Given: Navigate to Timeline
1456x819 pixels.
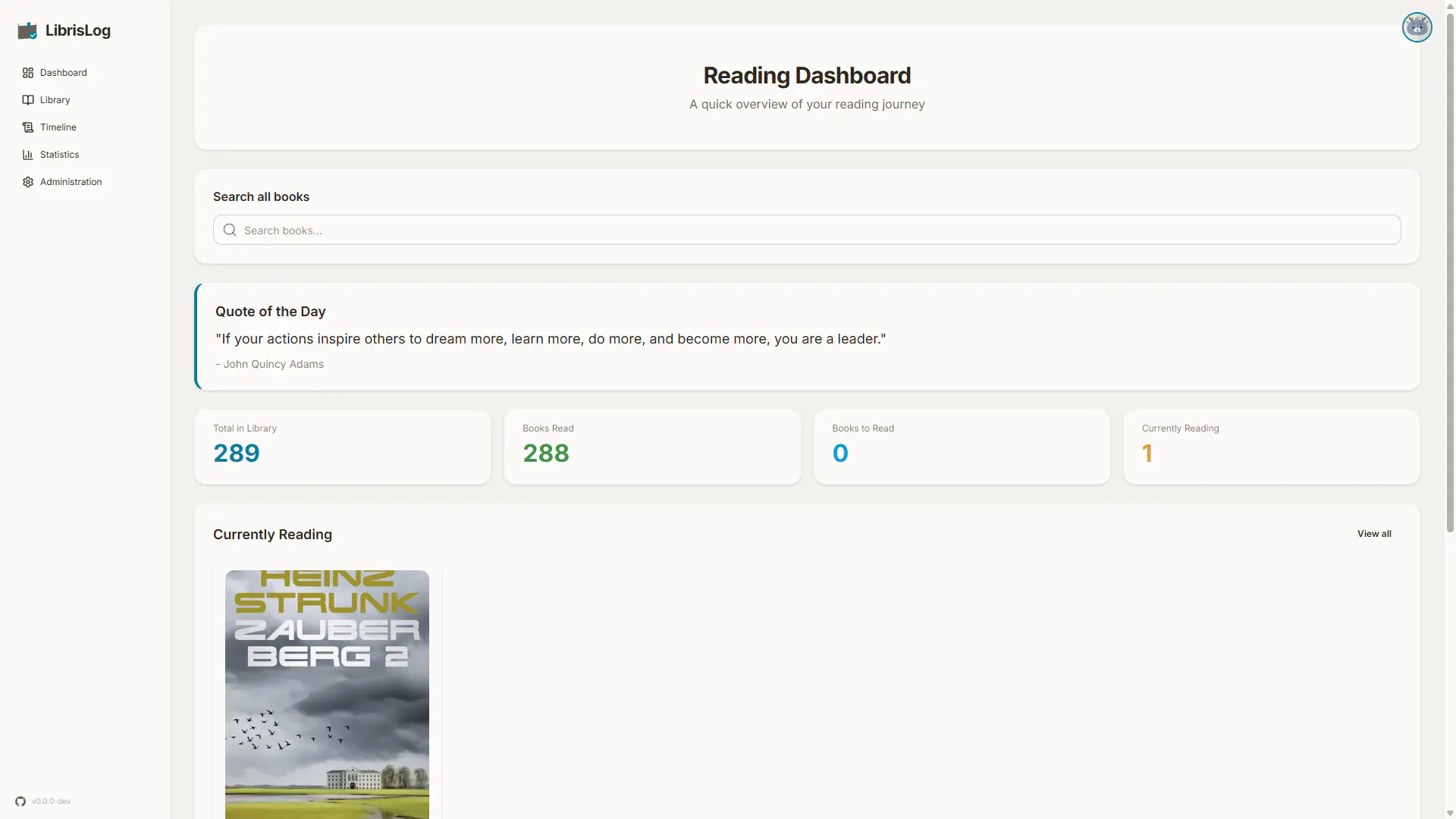Looking at the screenshot, I should tap(58, 127).
